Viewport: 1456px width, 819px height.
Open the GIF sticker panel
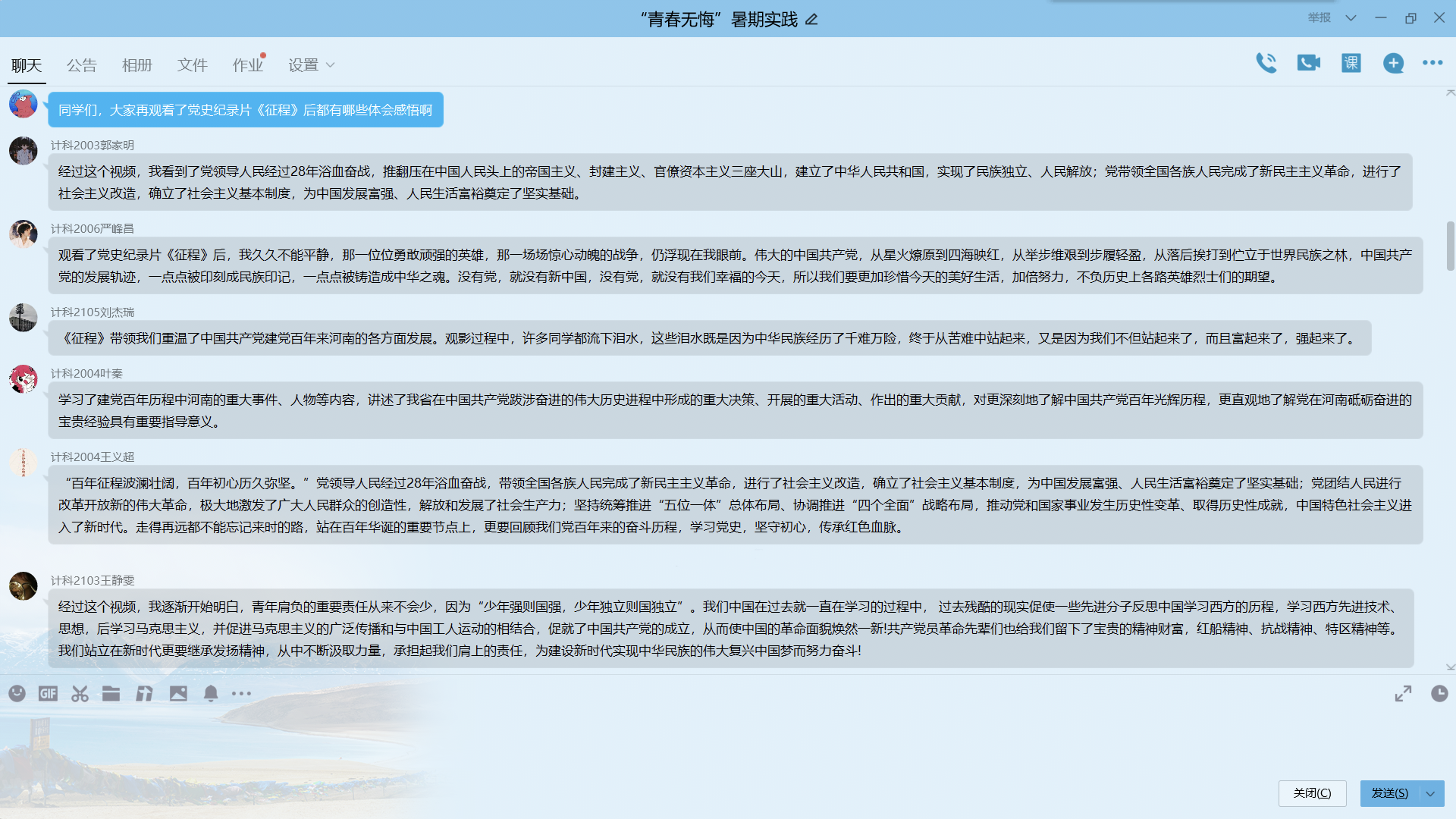point(48,693)
